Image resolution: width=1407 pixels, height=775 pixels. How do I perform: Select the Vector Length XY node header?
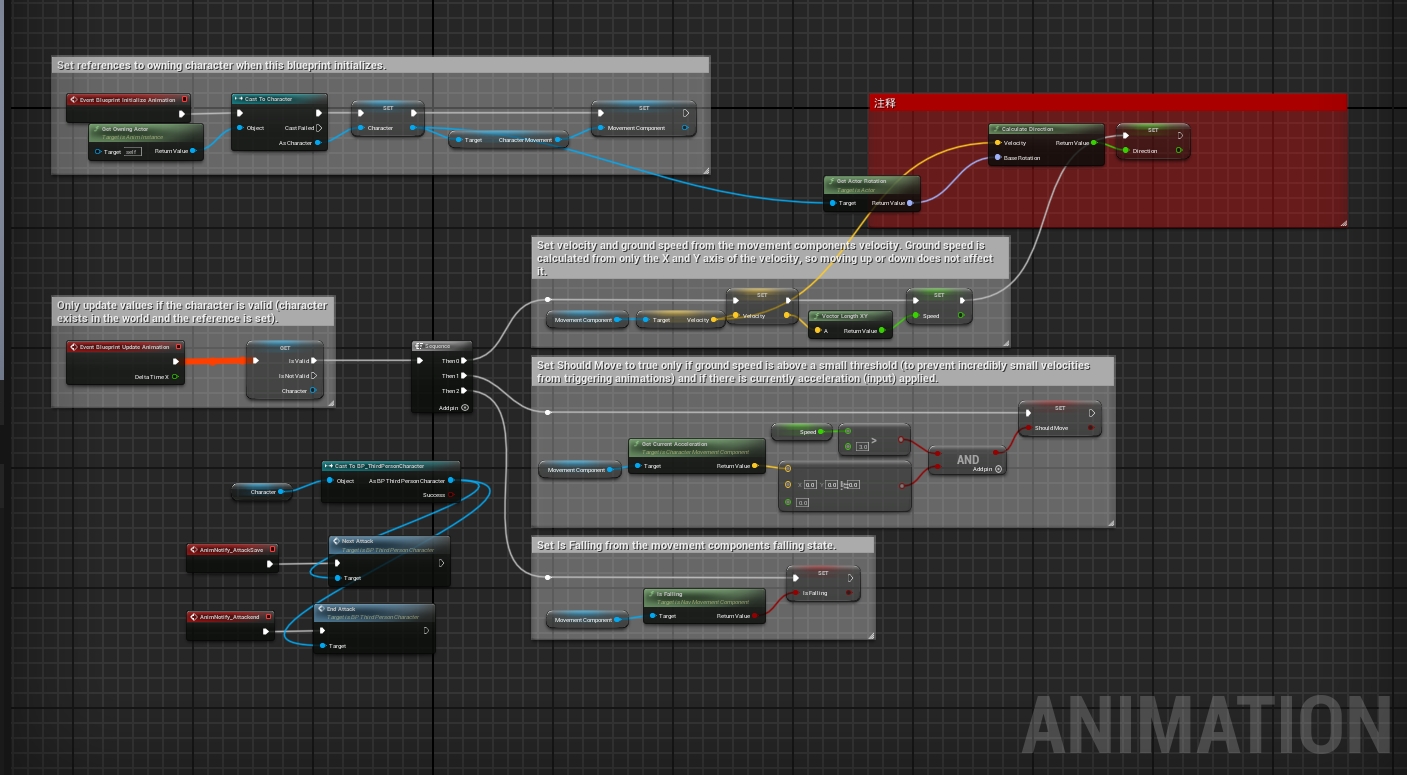[851, 316]
